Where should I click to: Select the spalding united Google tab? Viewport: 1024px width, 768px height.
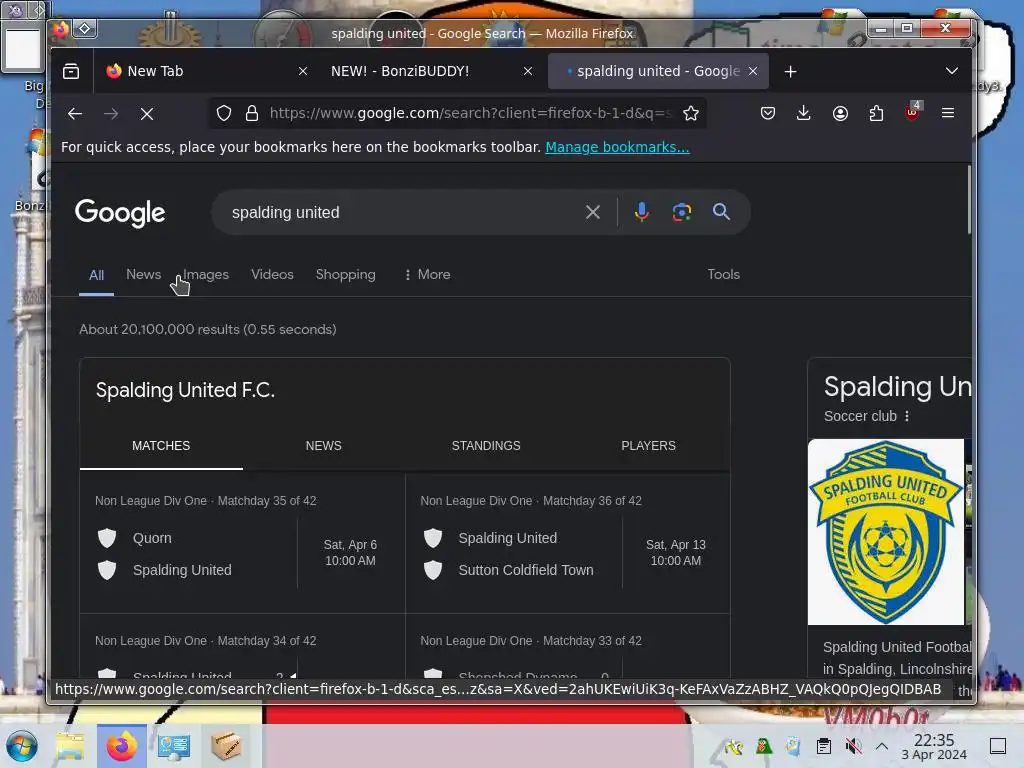[x=658, y=71]
